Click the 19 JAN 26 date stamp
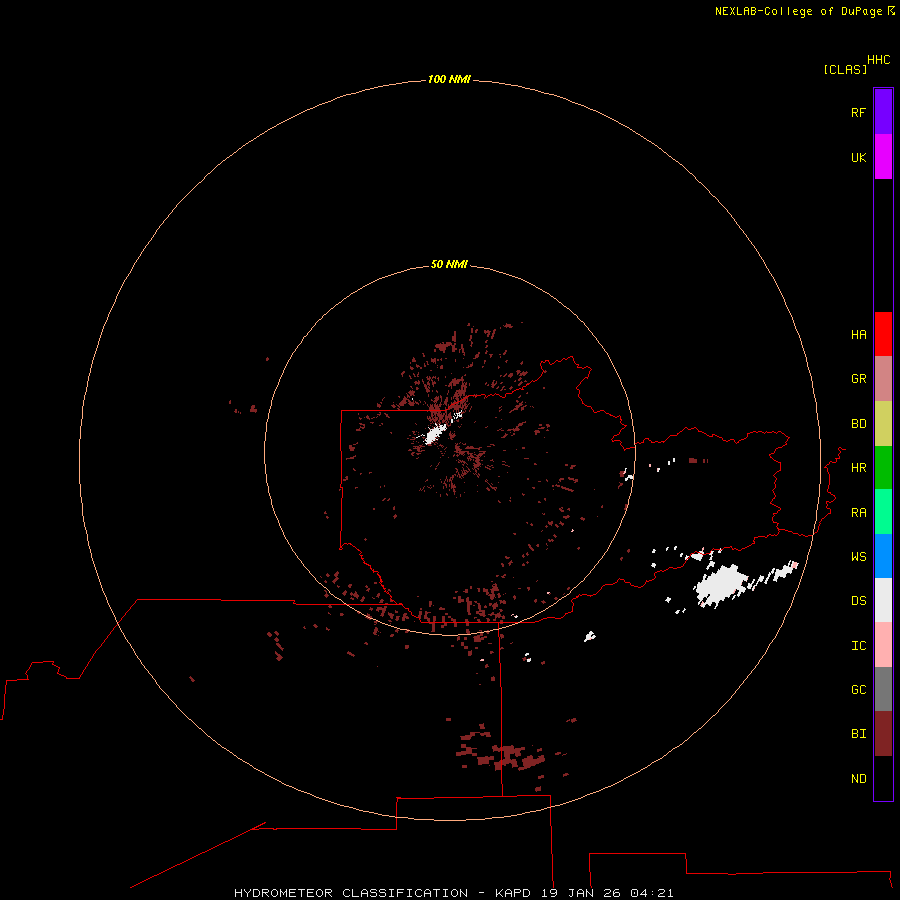Screen dimensions: 900x900 pyautogui.click(x=580, y=893)
